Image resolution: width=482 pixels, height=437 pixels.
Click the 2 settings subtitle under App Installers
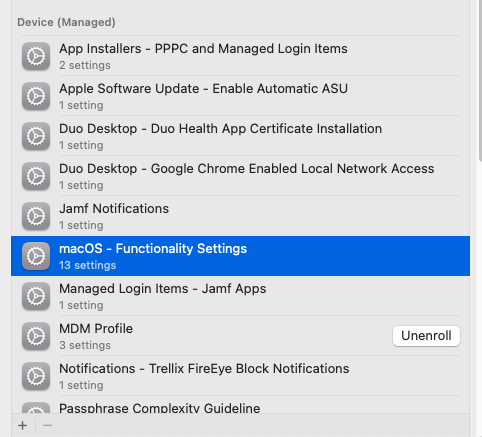[x=85, y=65]
